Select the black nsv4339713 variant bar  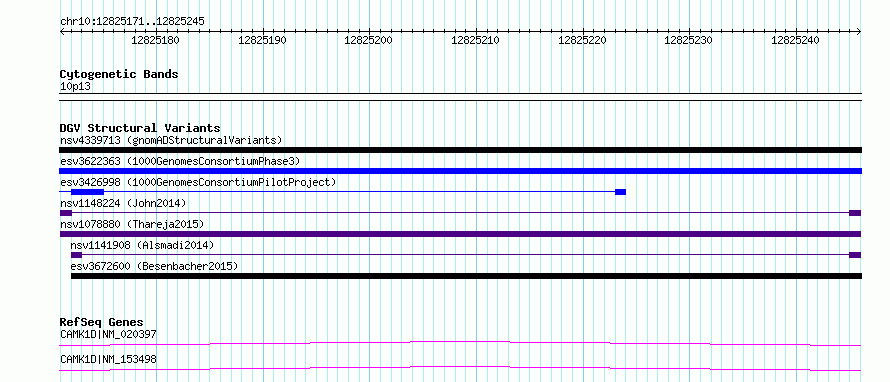pos(460,150)
